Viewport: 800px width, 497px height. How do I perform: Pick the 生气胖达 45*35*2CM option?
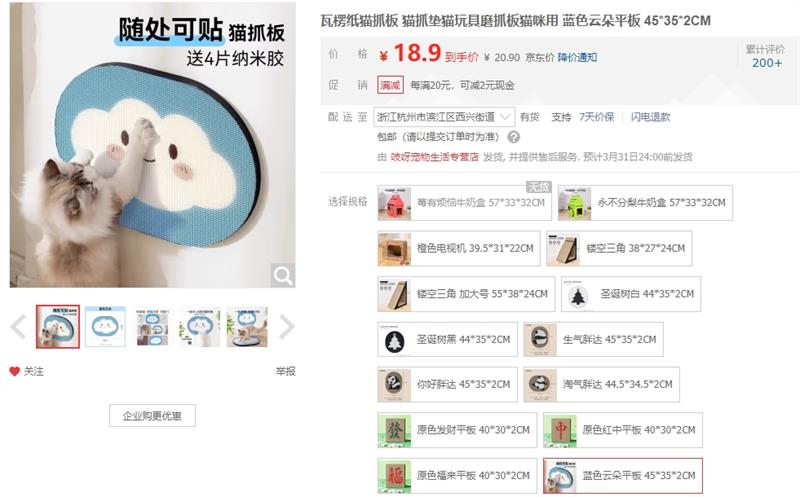point(593,340)
